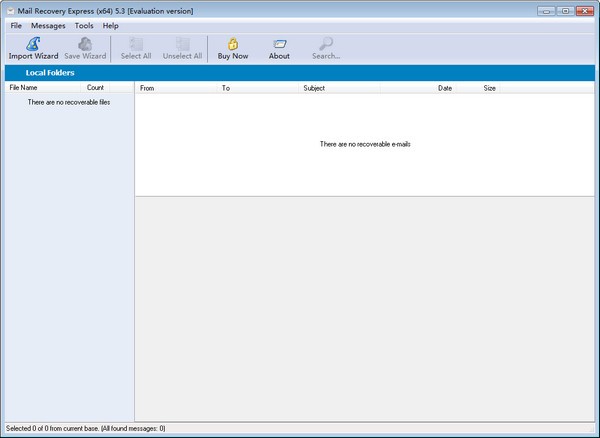Select the Local Folders panel header
Viewport: 600px width, 438px height.
pyautogui.click(x=52, y=73)
